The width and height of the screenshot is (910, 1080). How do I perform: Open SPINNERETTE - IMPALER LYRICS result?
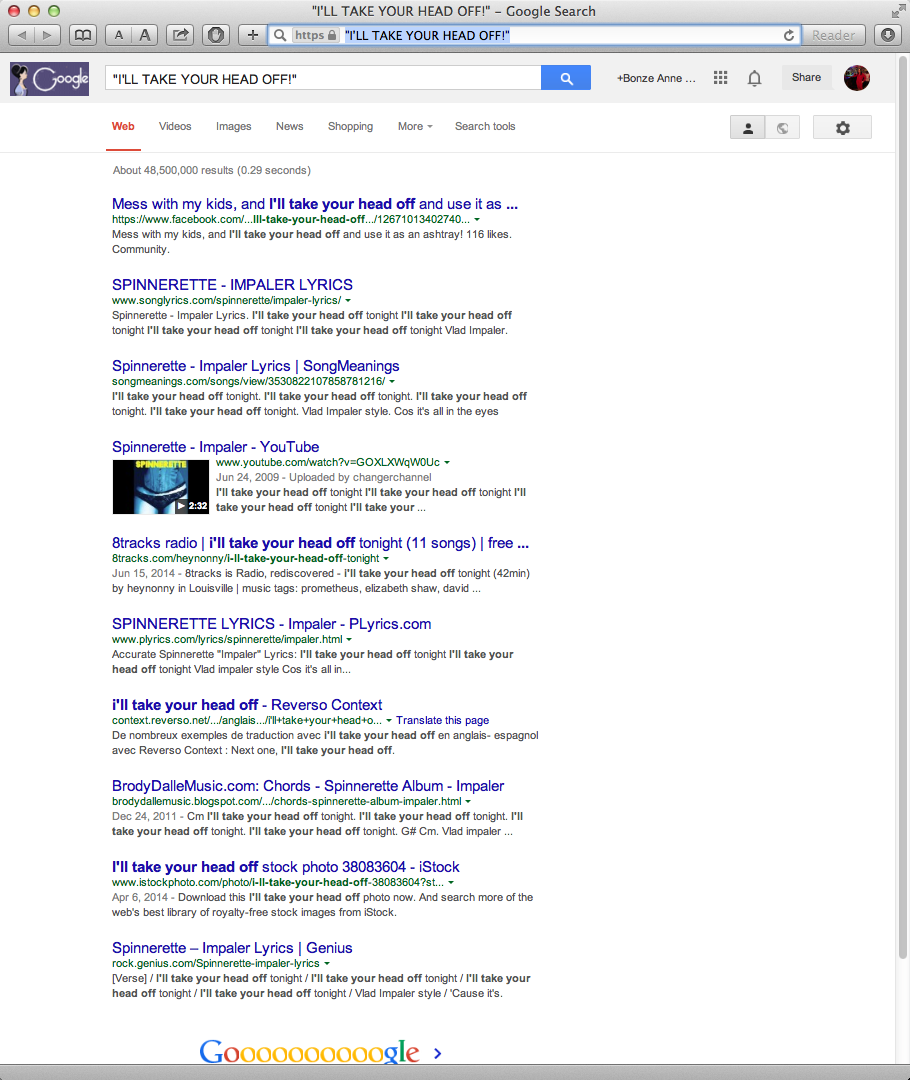[232, 284]
